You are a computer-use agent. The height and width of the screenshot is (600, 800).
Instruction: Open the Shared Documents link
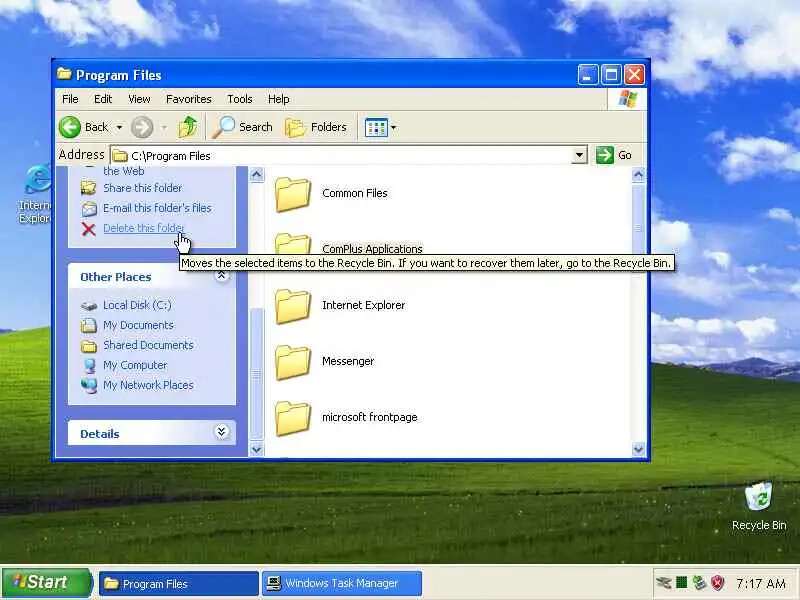tap(148, 345)
